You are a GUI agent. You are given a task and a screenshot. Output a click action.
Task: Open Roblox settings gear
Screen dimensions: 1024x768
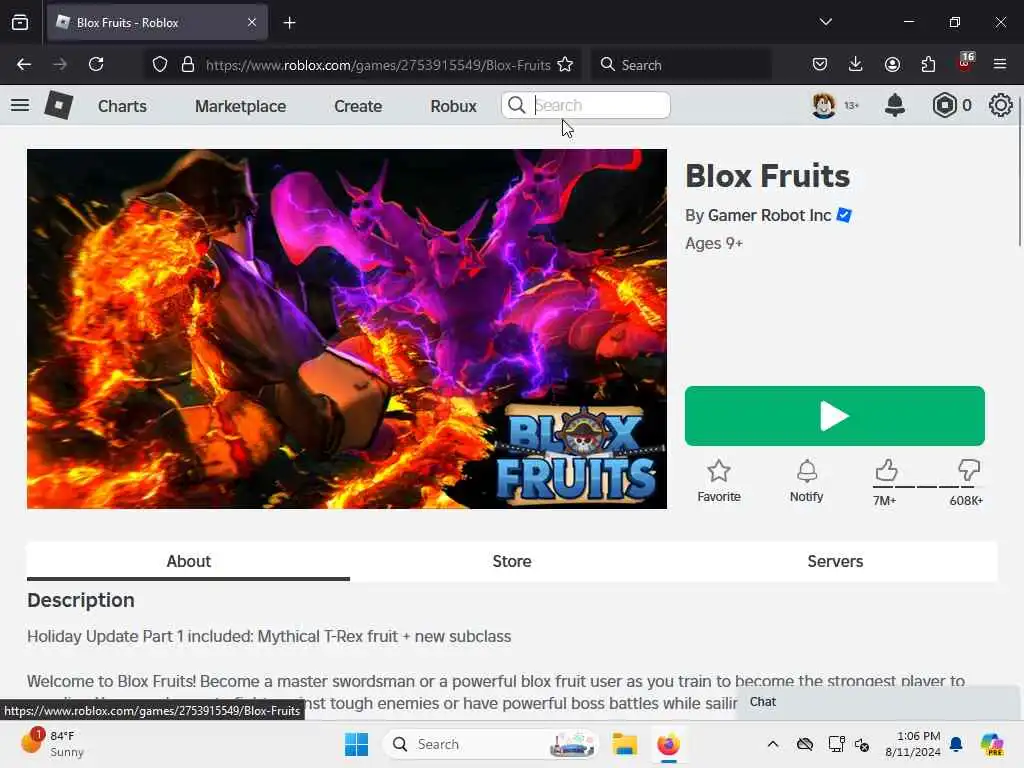1000,105
